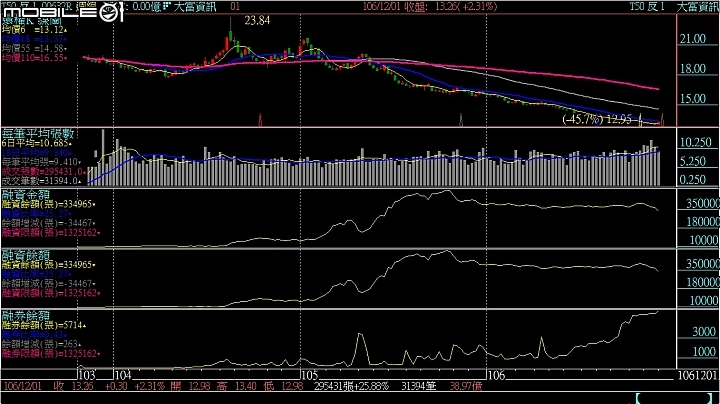Click the 103 year marker on the timeline
The width and height of the screenshot is (720, 404).
pyautogui.click(x=87, y=376)
